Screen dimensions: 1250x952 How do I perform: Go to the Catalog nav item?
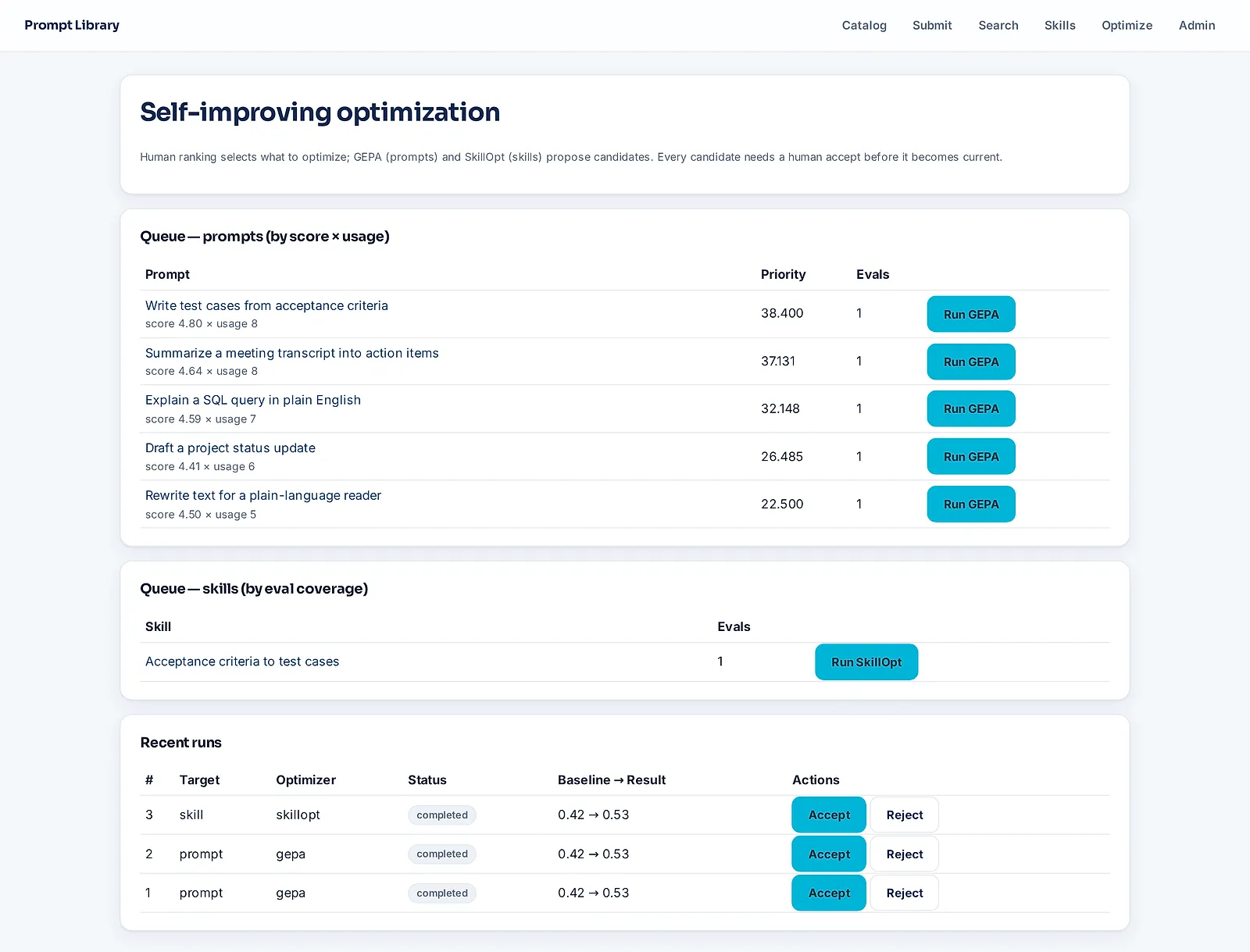point(864,25)
